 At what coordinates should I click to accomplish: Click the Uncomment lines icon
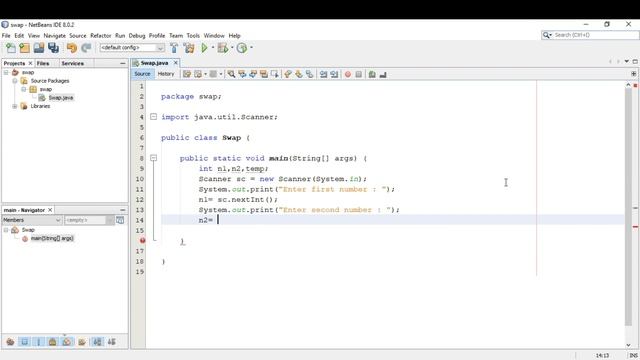click(383, 74)
